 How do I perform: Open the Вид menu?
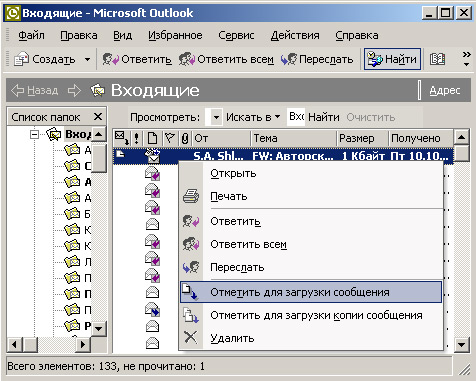[x=122, y=35]
